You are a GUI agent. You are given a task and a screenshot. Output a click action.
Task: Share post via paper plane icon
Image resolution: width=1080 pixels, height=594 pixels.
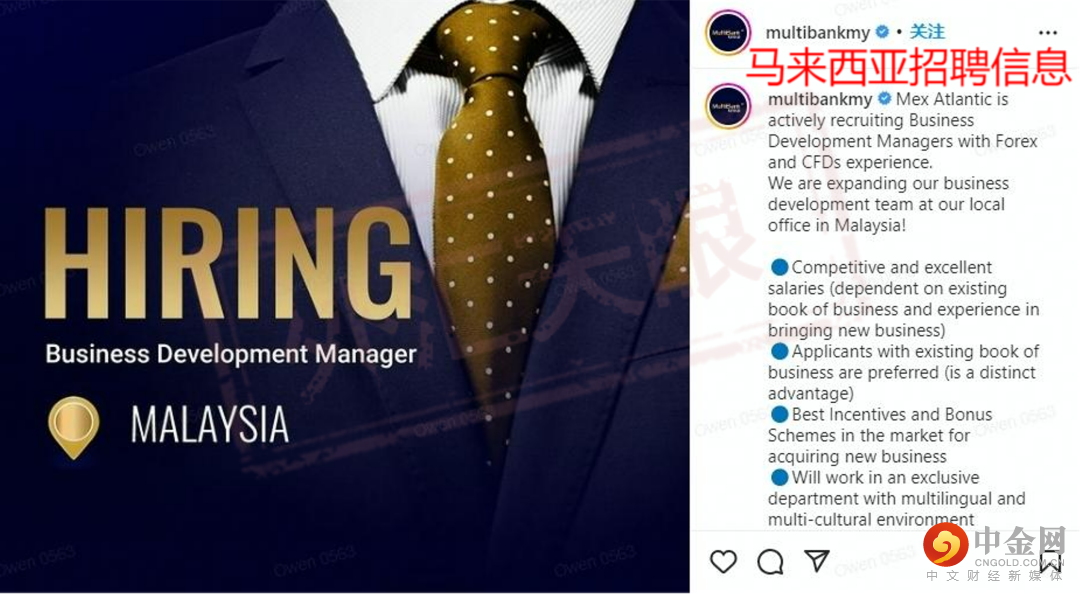(817, 561)
